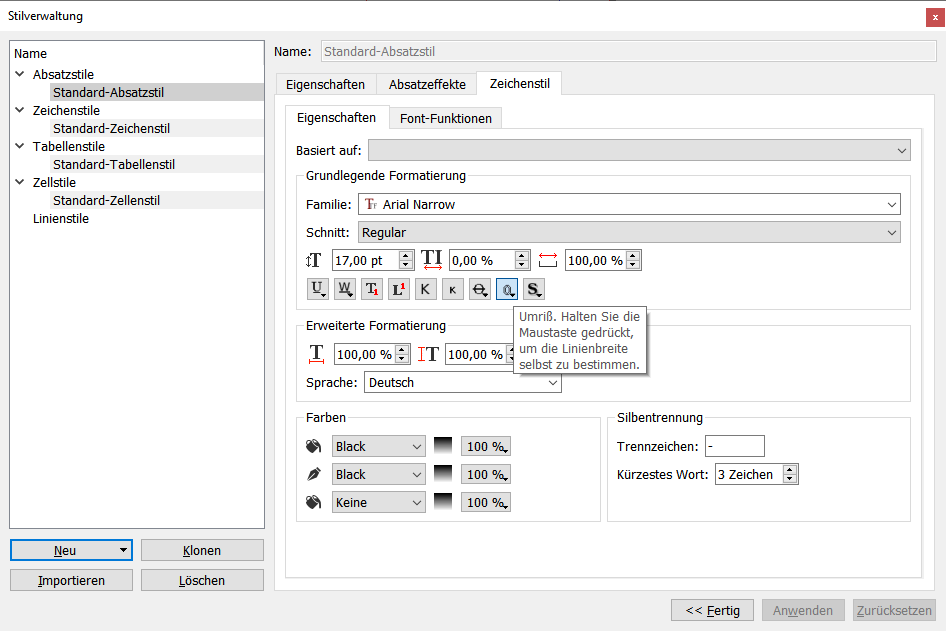The image size is (946, 631).
Task: Toggle the small caps button
Action: click(x=453, y=289)
